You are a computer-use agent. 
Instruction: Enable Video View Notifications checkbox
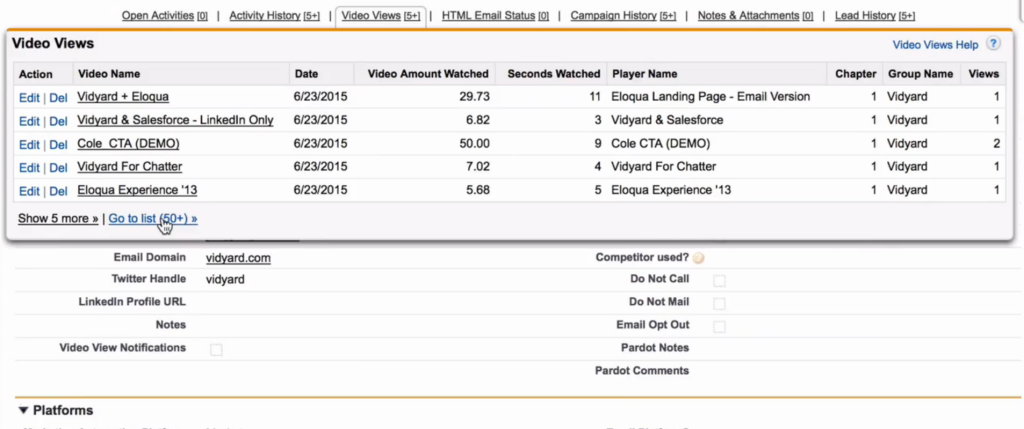[216, 350]
